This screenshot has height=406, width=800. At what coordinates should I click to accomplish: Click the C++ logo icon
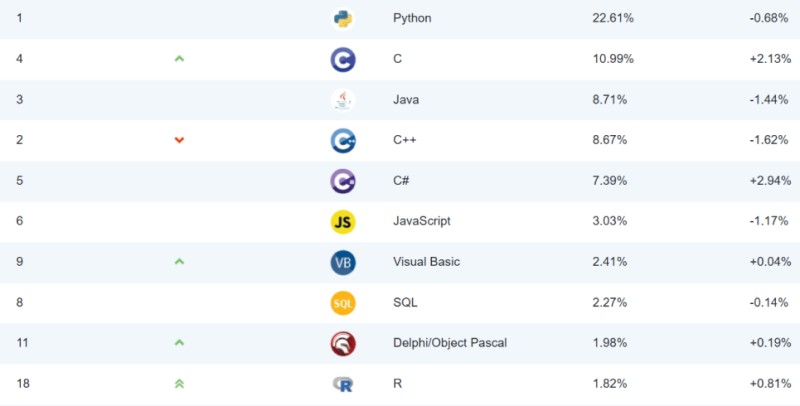coord(343,141)
